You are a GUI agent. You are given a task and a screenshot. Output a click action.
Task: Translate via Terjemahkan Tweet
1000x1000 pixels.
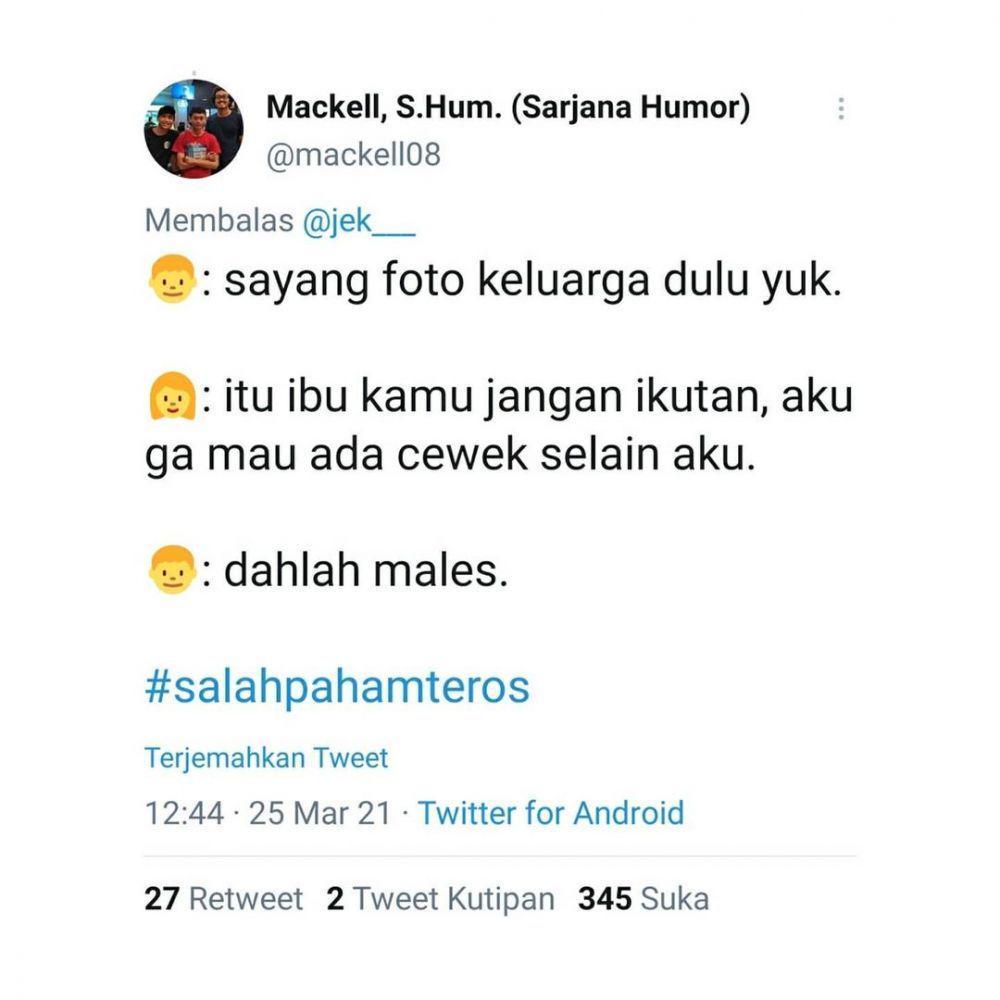click(x=266, y=758)
